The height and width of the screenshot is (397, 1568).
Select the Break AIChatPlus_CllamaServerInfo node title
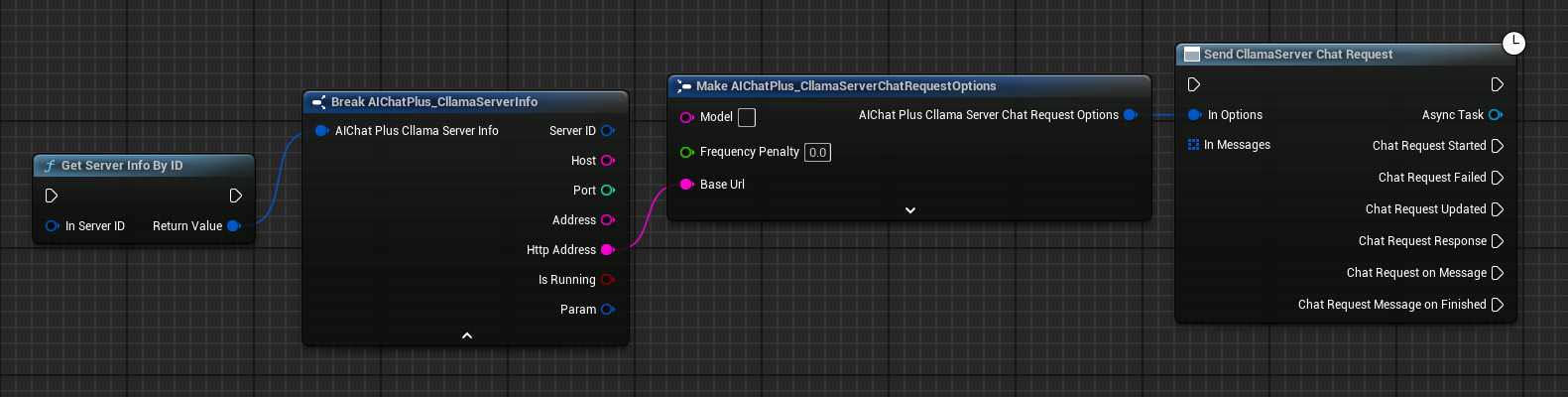(x=434, y=102)
